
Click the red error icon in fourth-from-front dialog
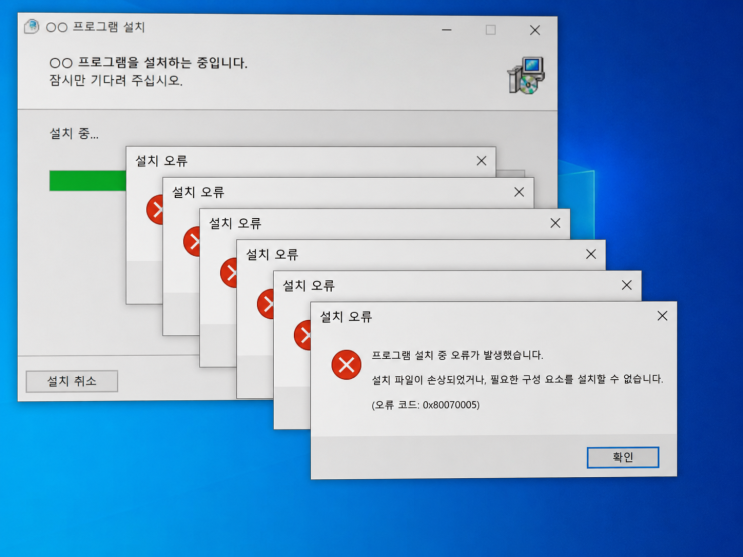click(228, 273)
